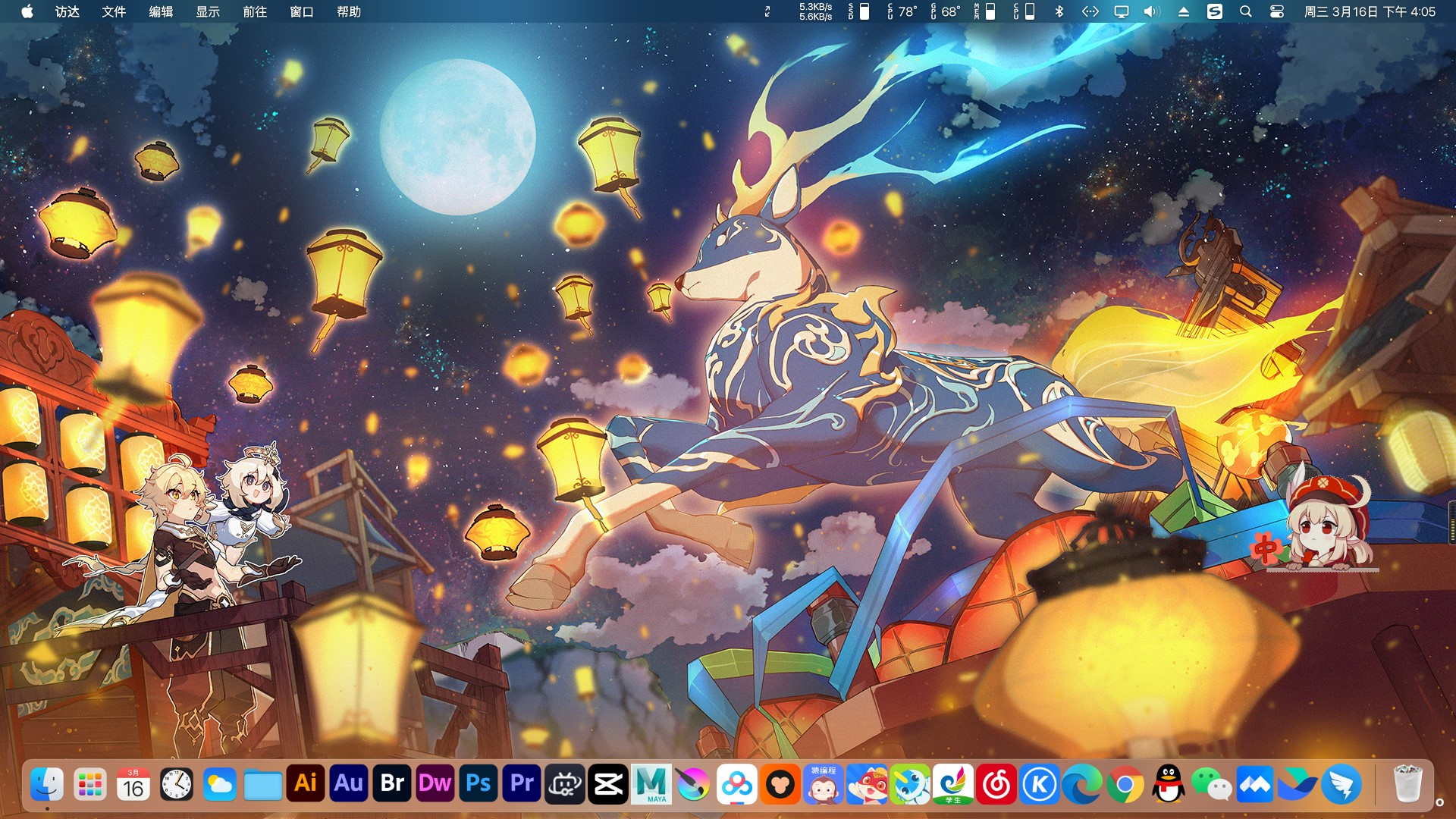This screenshot has width=1456, height=819.
Task: Open the Apple menu
Action: coord(27,11)
